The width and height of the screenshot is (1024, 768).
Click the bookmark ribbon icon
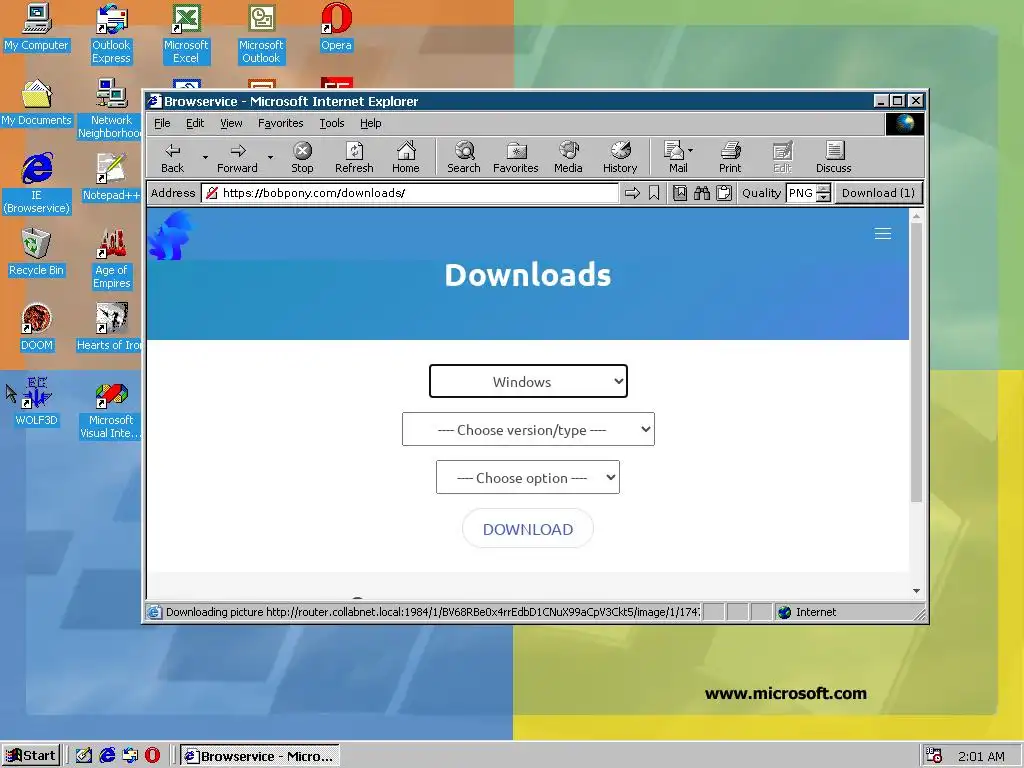coord(654,193)
